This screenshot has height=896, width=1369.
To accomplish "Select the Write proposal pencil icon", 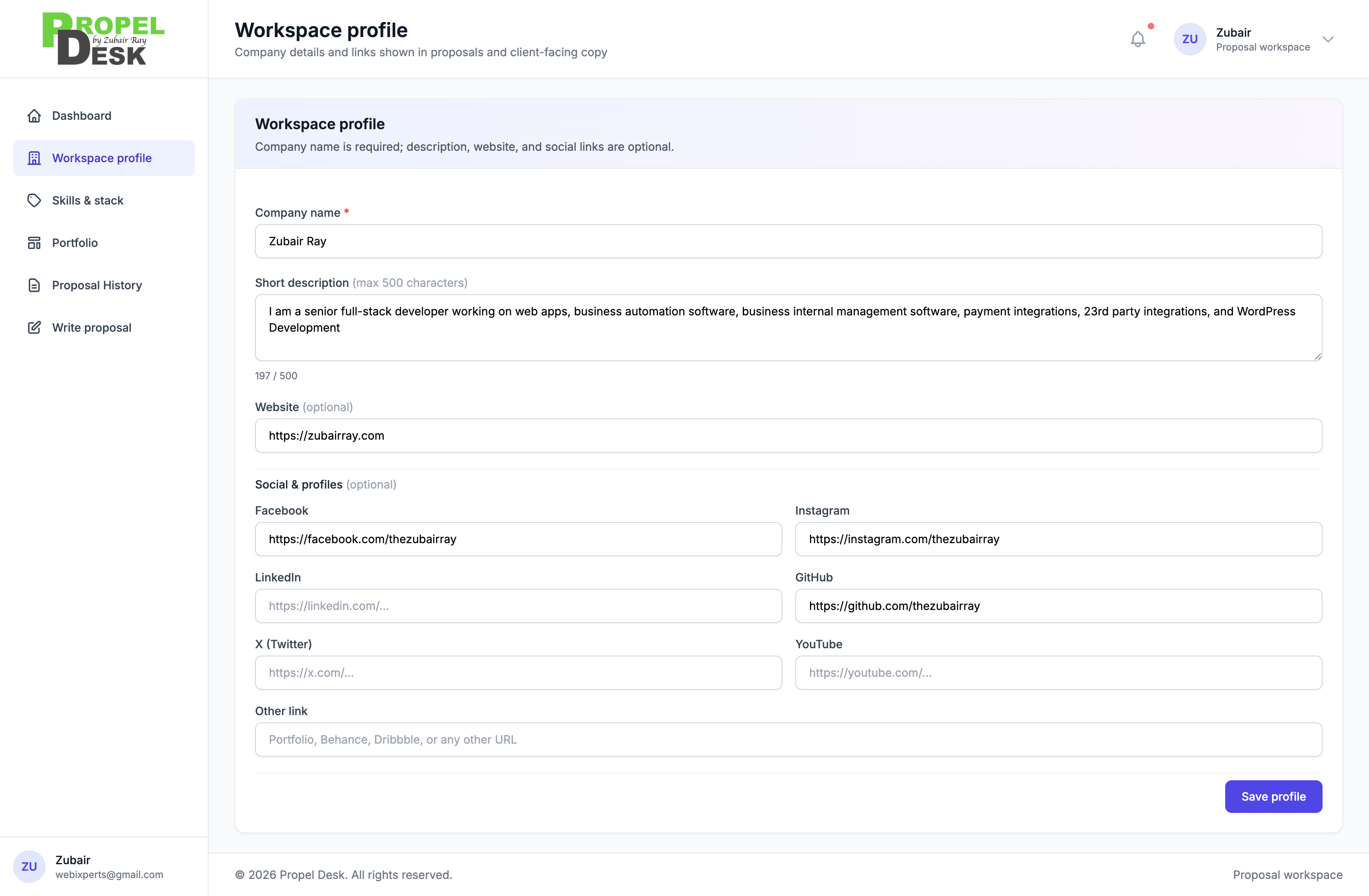I will [x=34, y=327].
